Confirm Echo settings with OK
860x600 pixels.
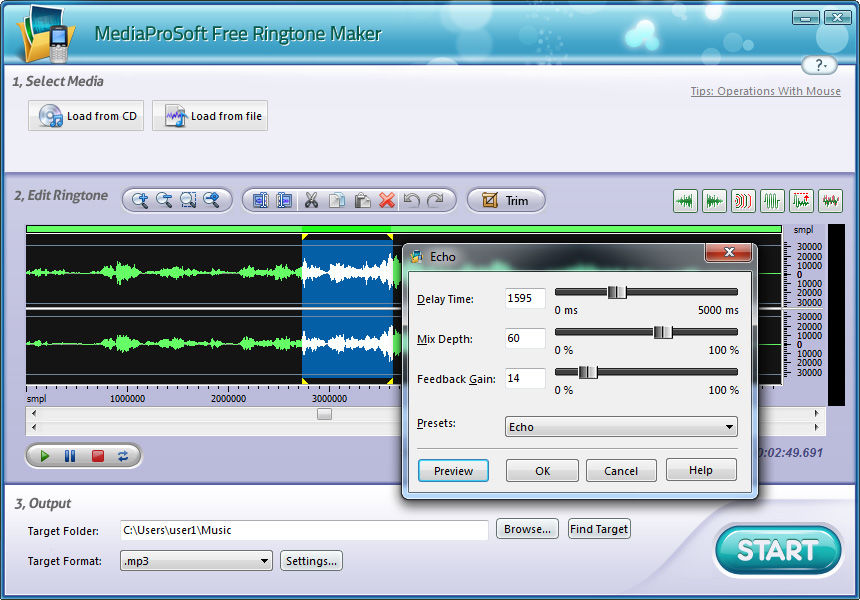pos(542,471)
